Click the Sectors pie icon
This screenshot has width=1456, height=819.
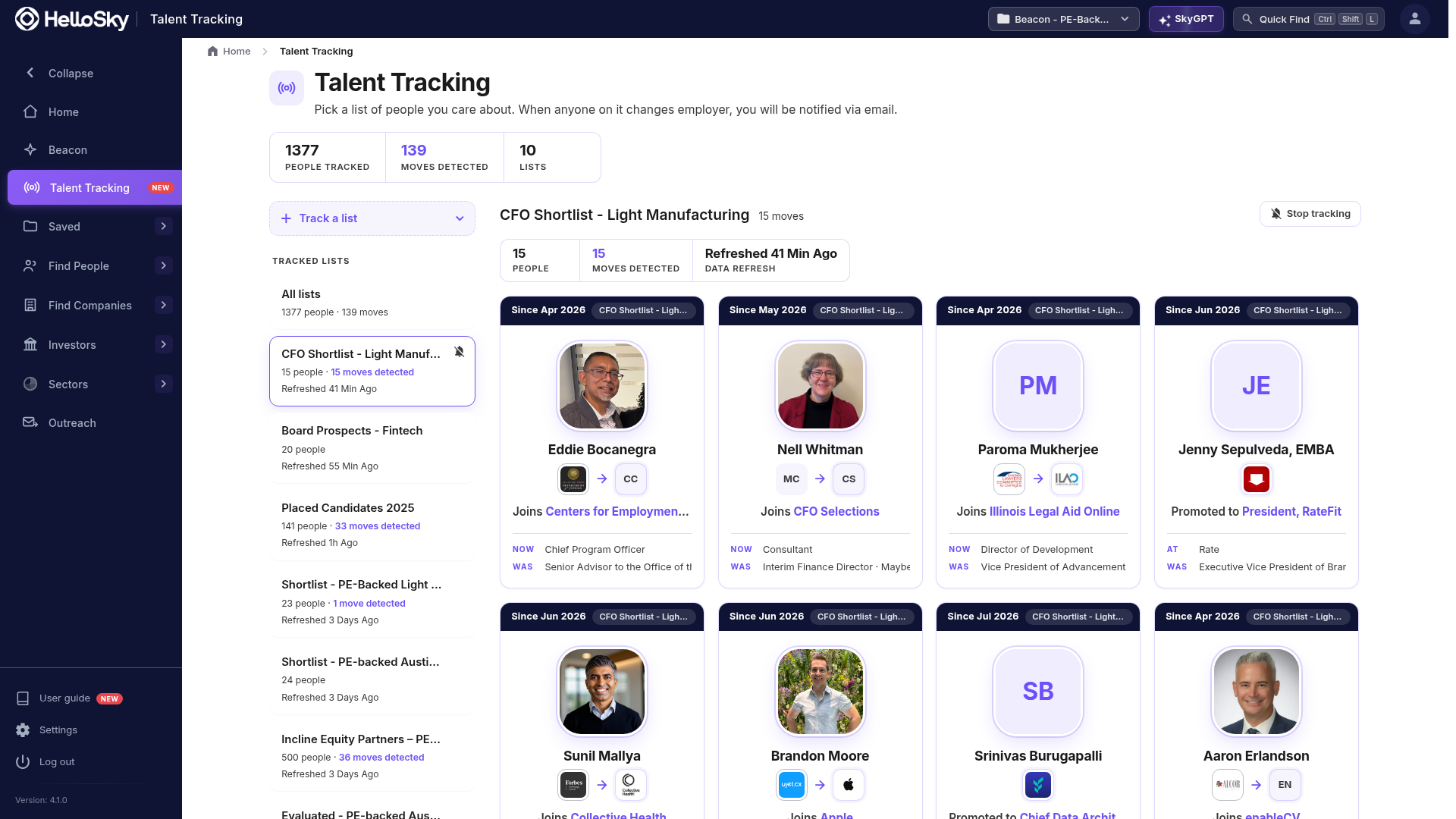click(x=30, y=384)
